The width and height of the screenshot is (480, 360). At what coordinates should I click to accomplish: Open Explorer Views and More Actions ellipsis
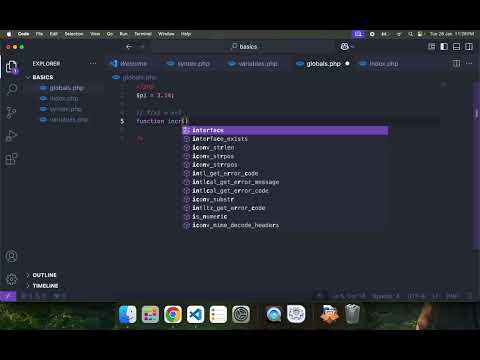[93, 63]
